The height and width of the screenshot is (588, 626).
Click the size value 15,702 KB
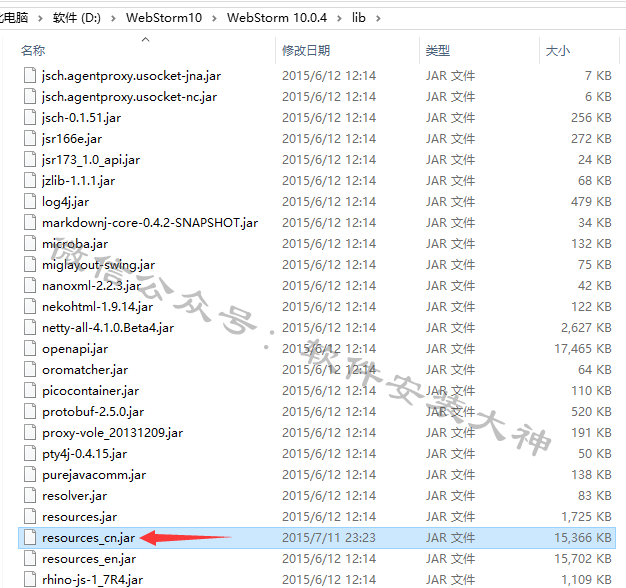coord(583,559)
